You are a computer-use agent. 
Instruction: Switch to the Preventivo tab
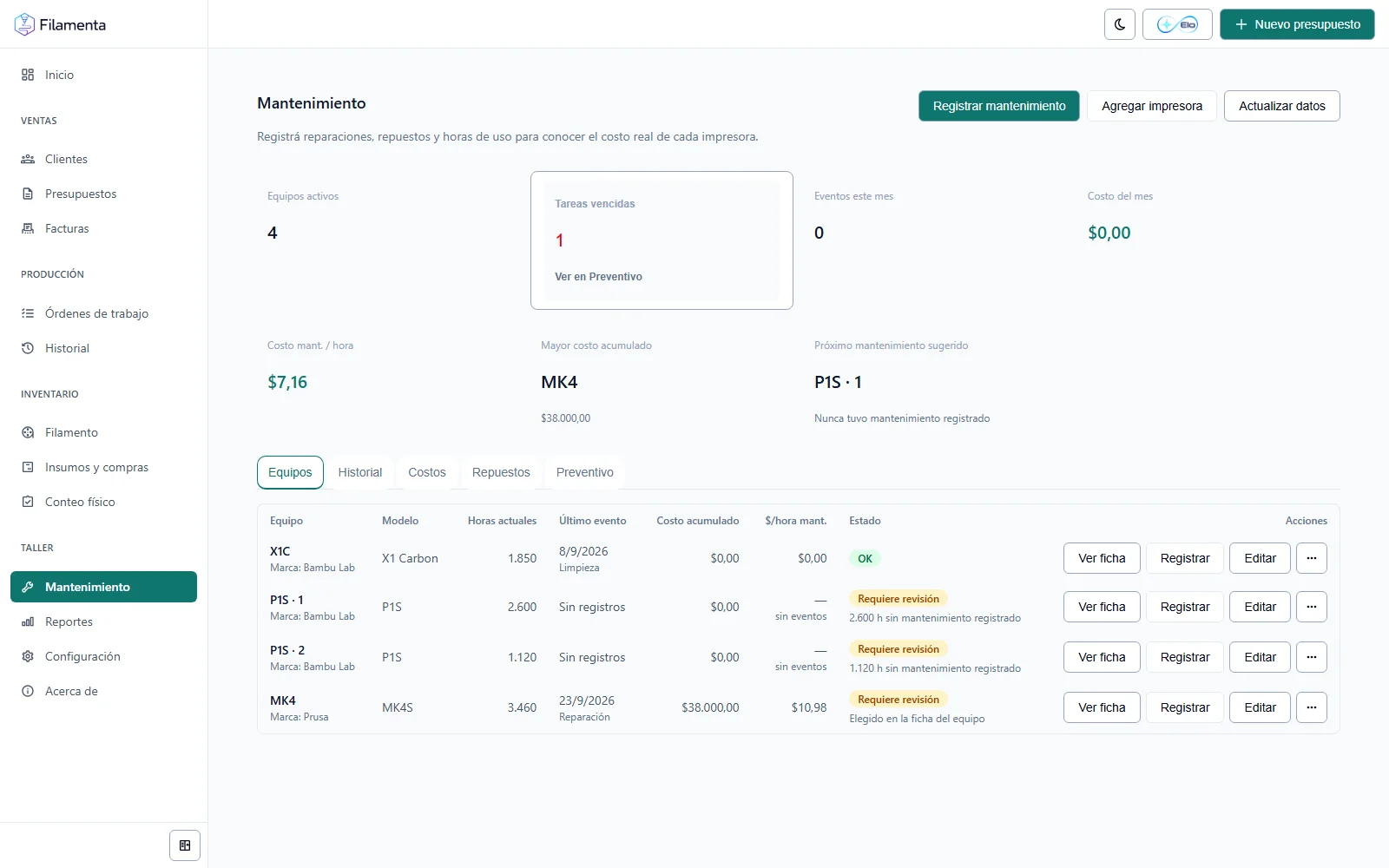point(585,472)
